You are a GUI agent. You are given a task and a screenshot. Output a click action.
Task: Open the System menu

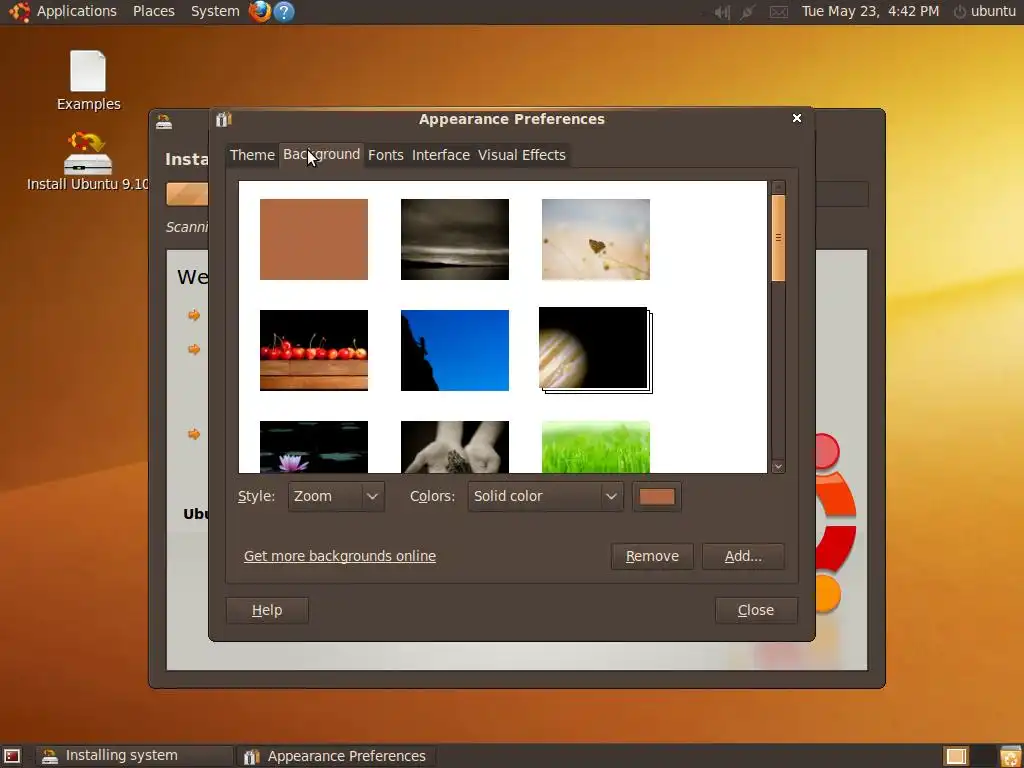(x=215, y=11)
